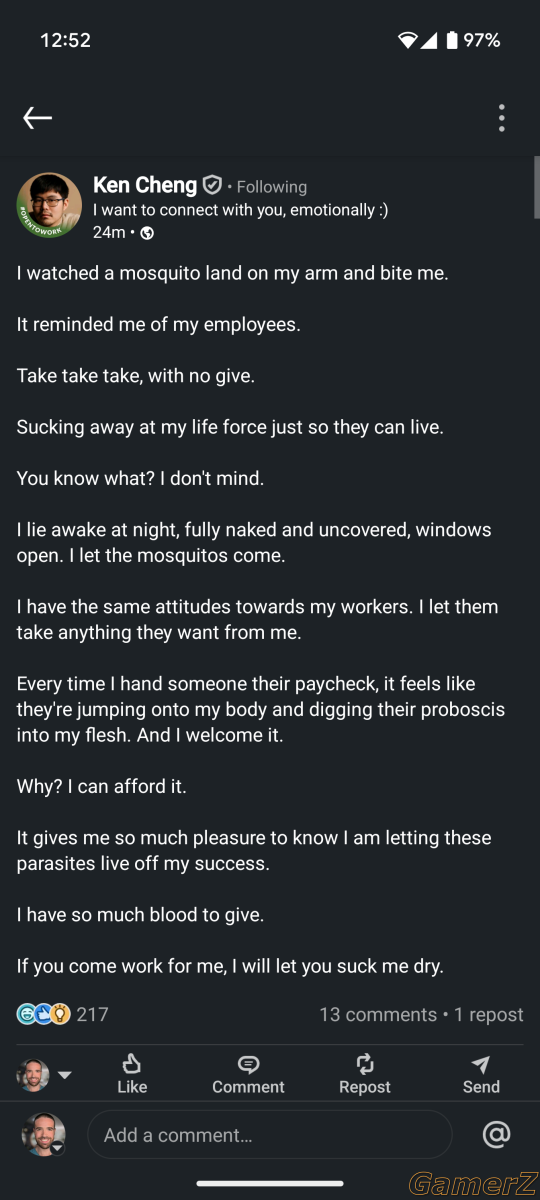Viewport: 540px width, 1200px height.
Task: Tap the Like thumbs-up icon
Action: [131, 1064]
